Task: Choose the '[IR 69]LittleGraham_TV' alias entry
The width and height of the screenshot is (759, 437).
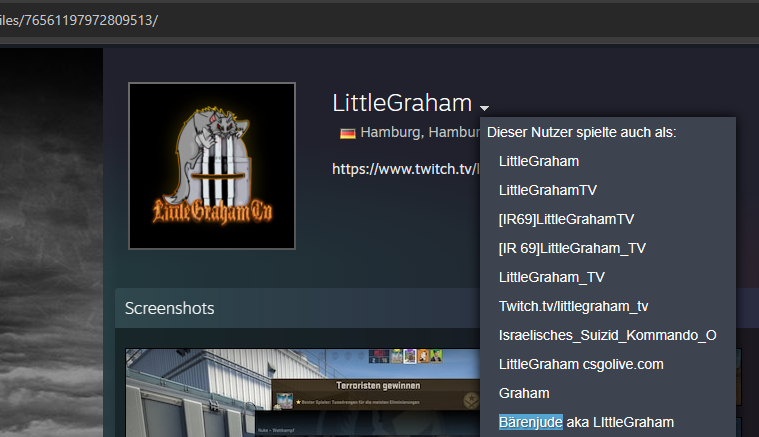Action: coord(572,248)
